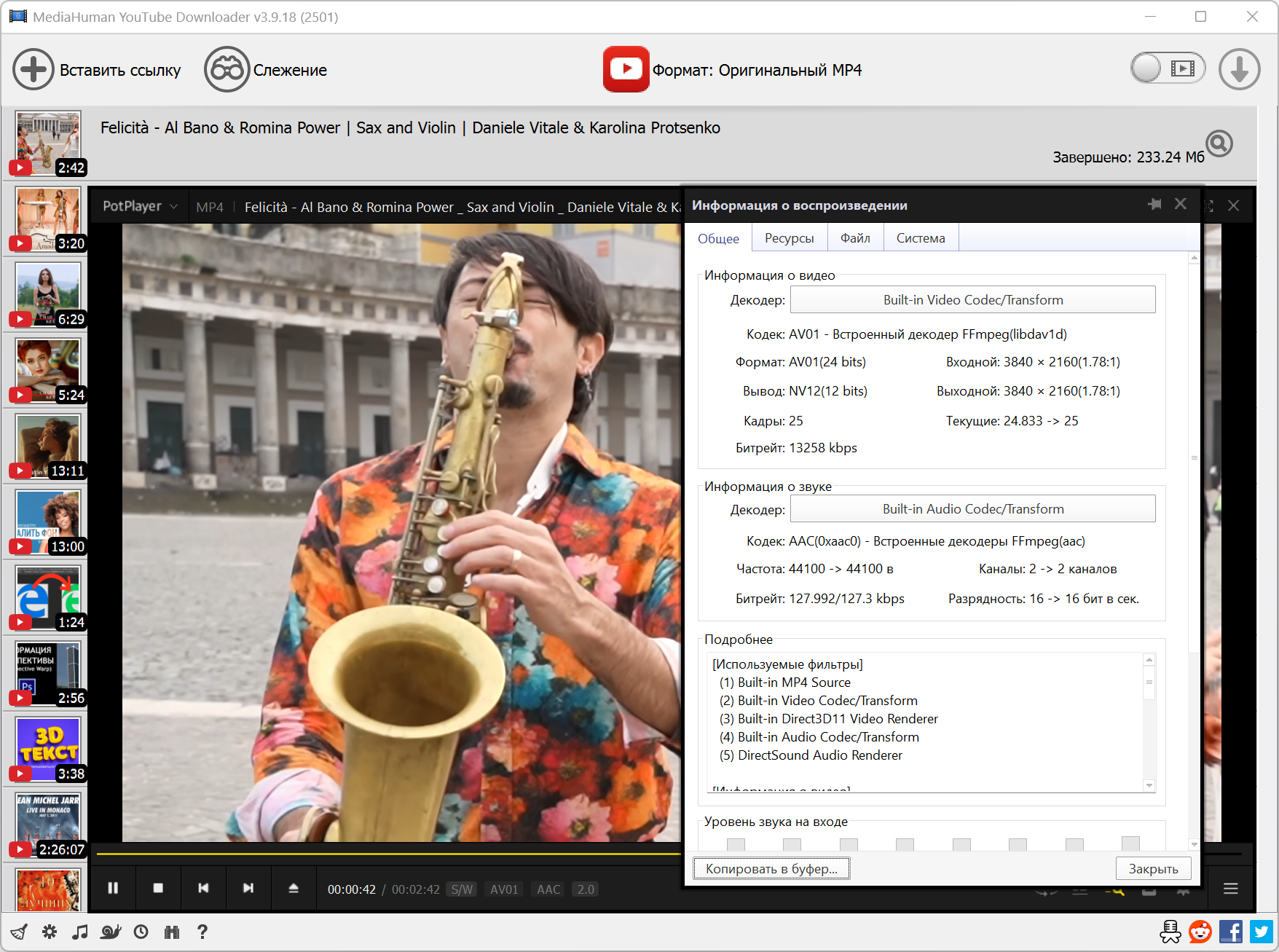Click the music note icon in bottom bar
The width and height of the screenshot is (1279, 952).
pos(80,932)
